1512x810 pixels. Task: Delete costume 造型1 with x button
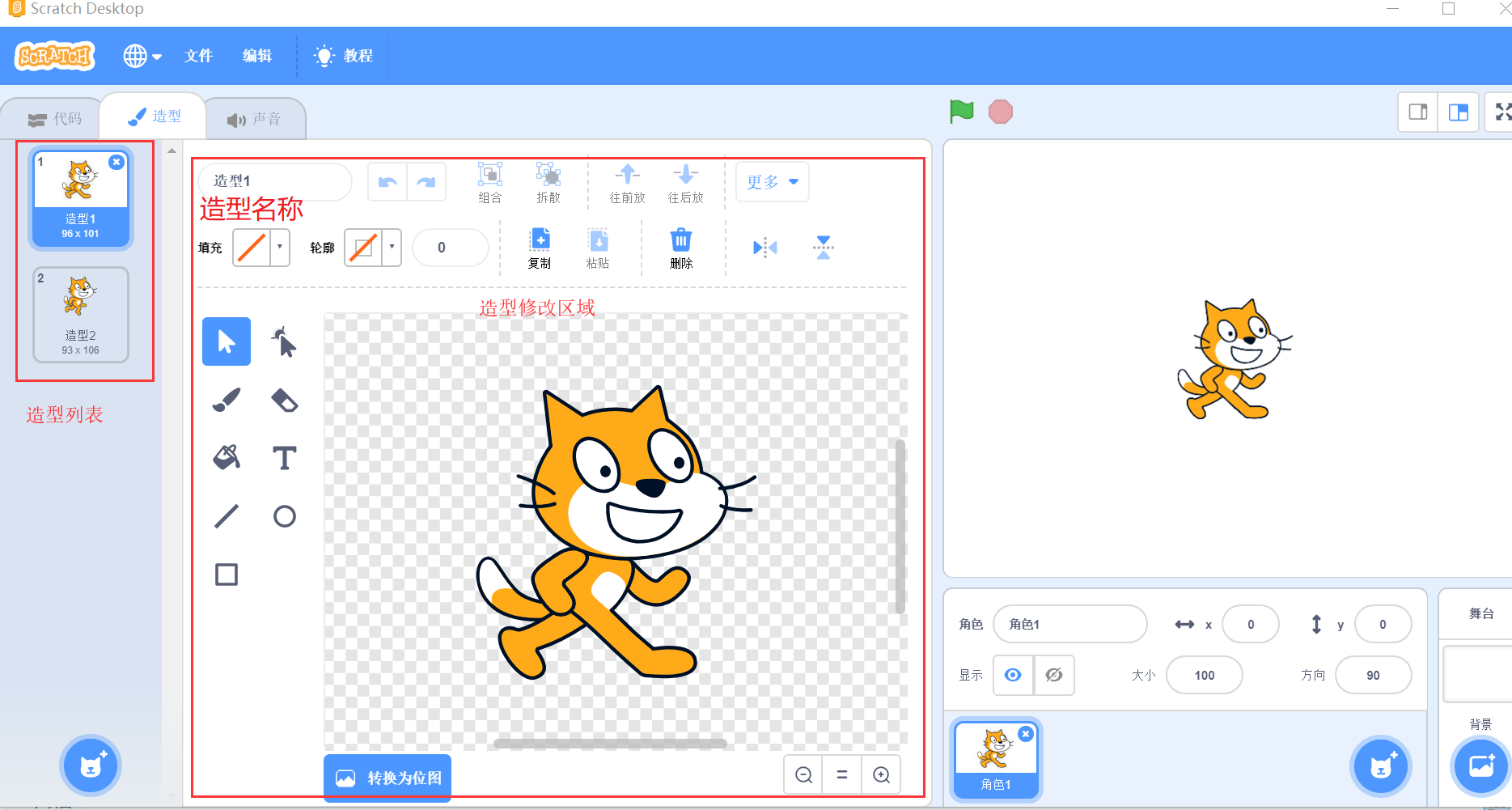(116, 162)
